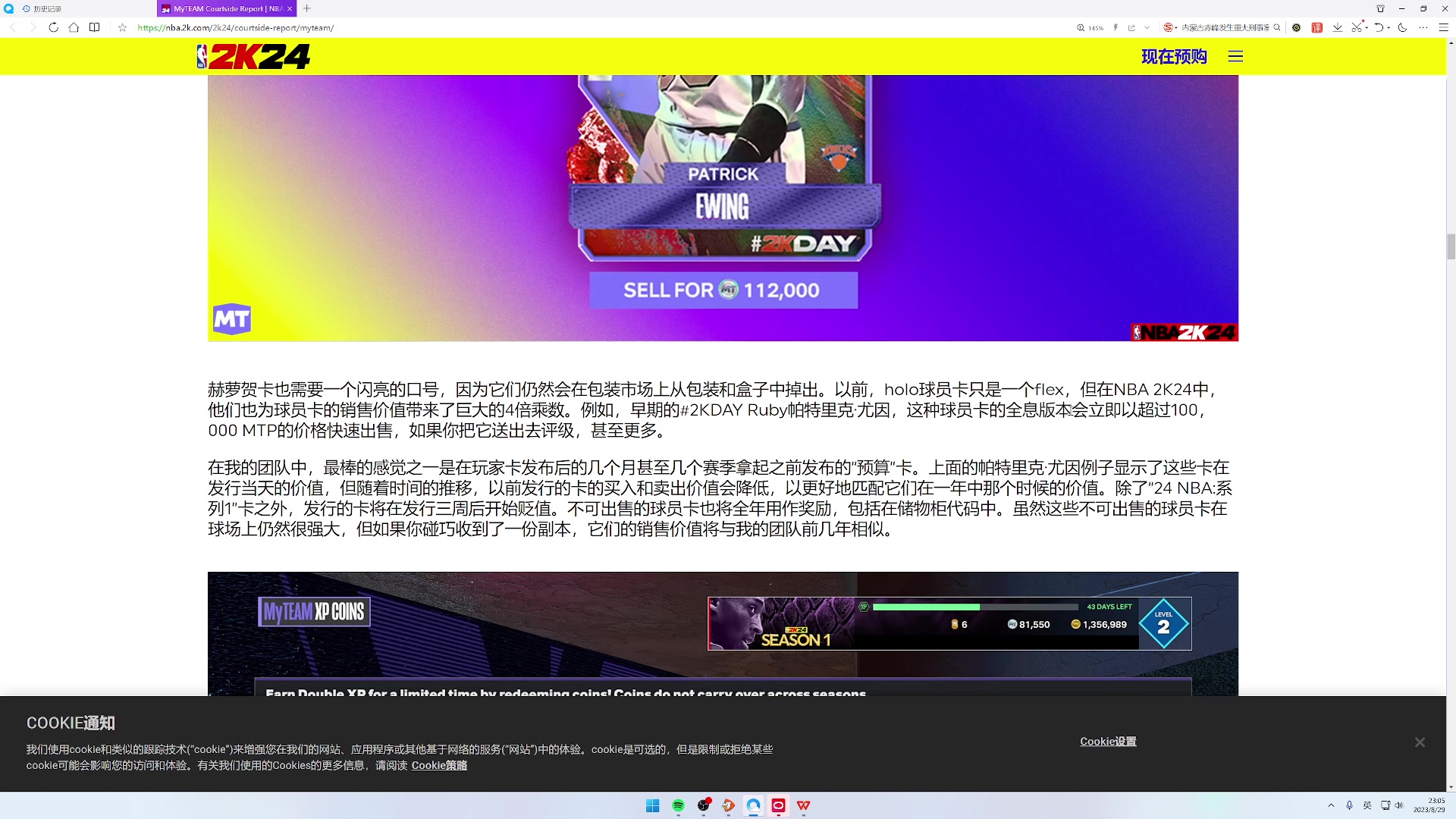Open the bird icon app on the taskbar
The width and height of the screenshot is (1456, 819).
coord(728,805)
